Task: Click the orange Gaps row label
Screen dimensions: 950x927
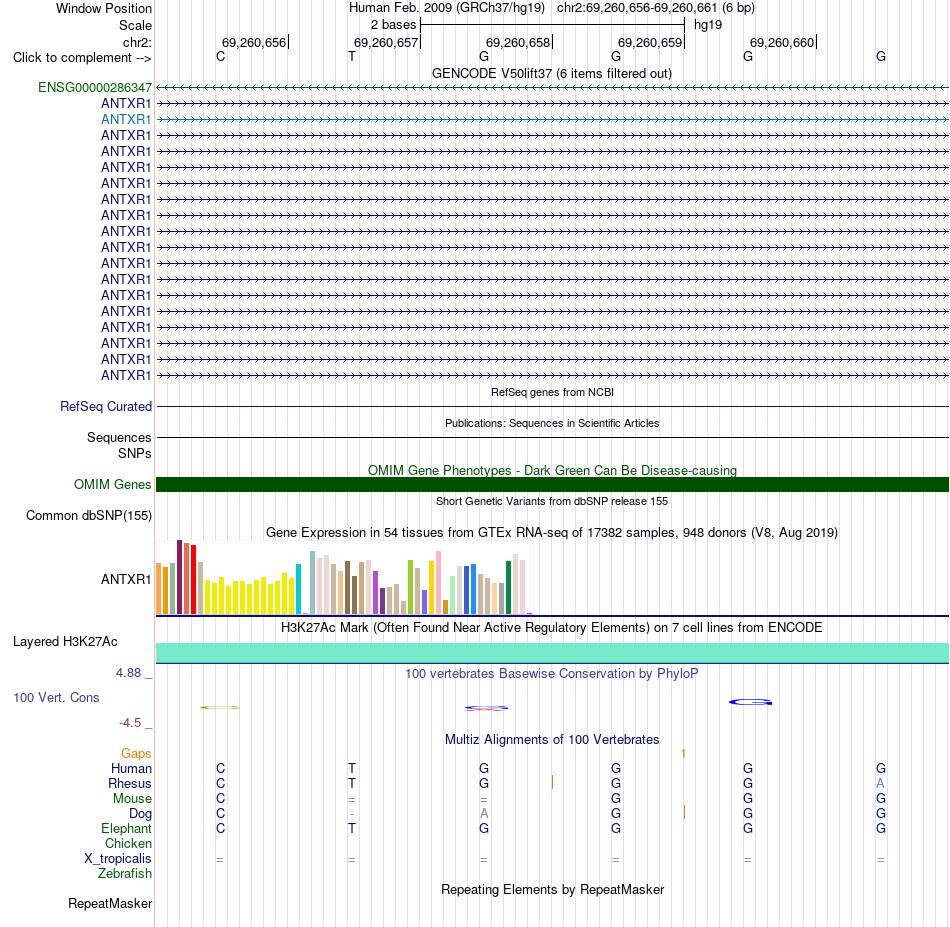Action: 136,753
